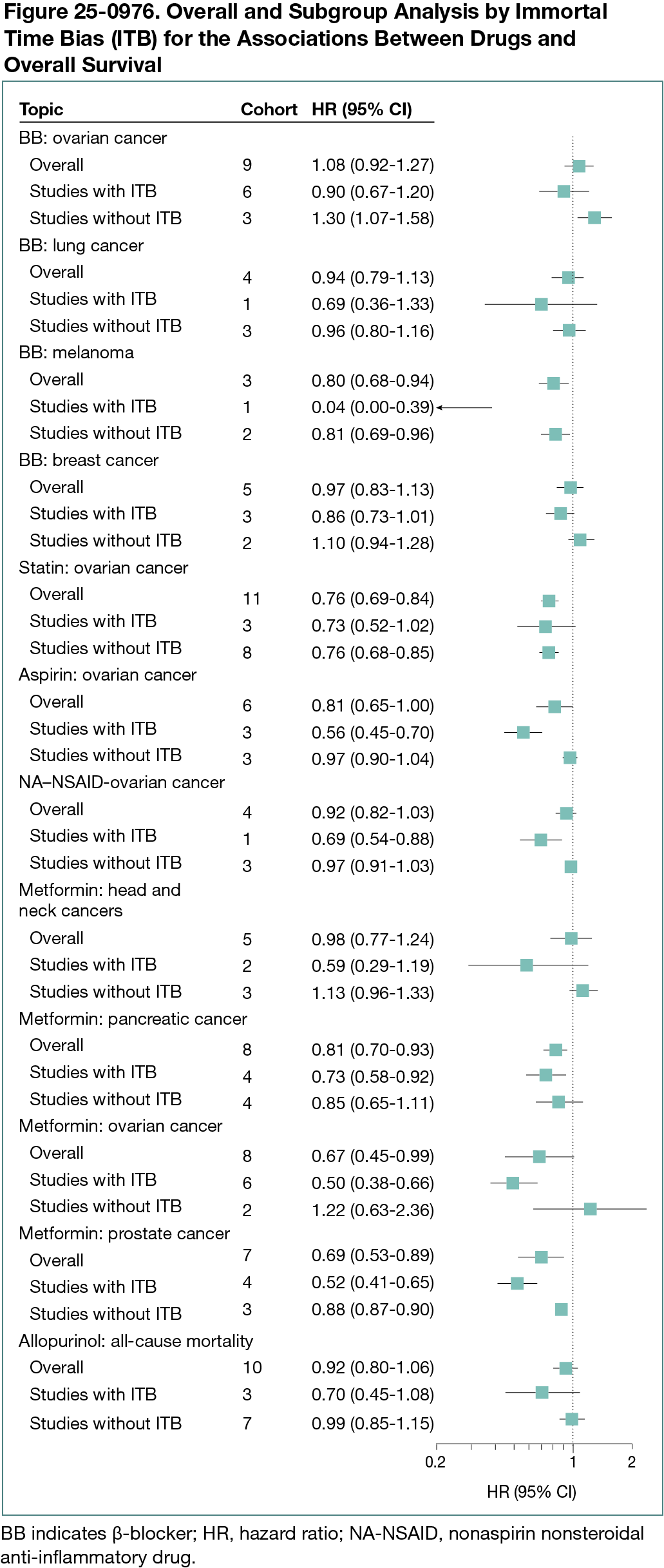This screenshot has width=664, height=1568.
Task: Click the left-pointing arrow in the melanoma row
Action: 440,407
